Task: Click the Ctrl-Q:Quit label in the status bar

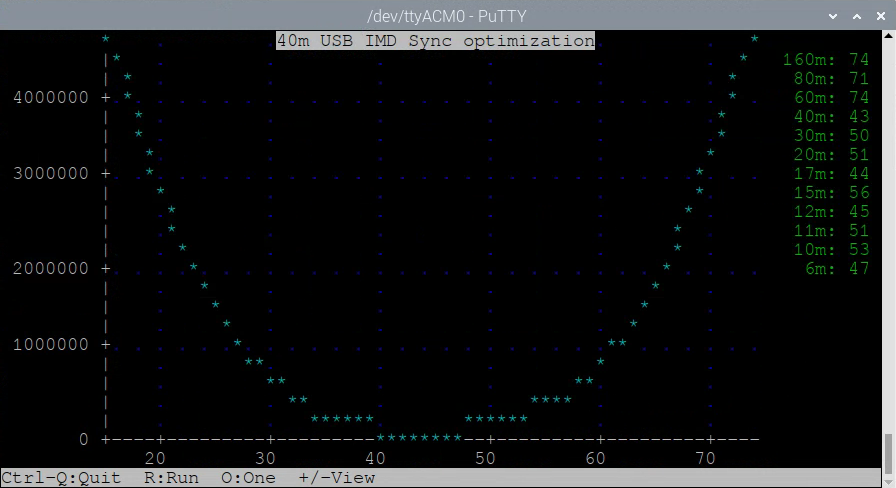Action: coord(60,478)
